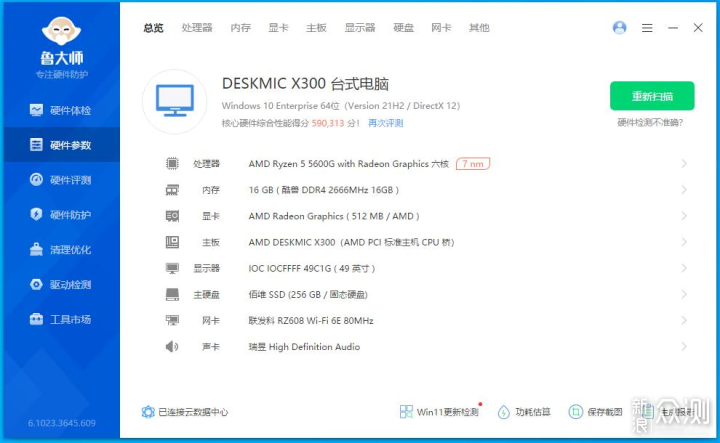Open 硬件体检 in the sidebar
720x443 pixels.
pos(61,110)
